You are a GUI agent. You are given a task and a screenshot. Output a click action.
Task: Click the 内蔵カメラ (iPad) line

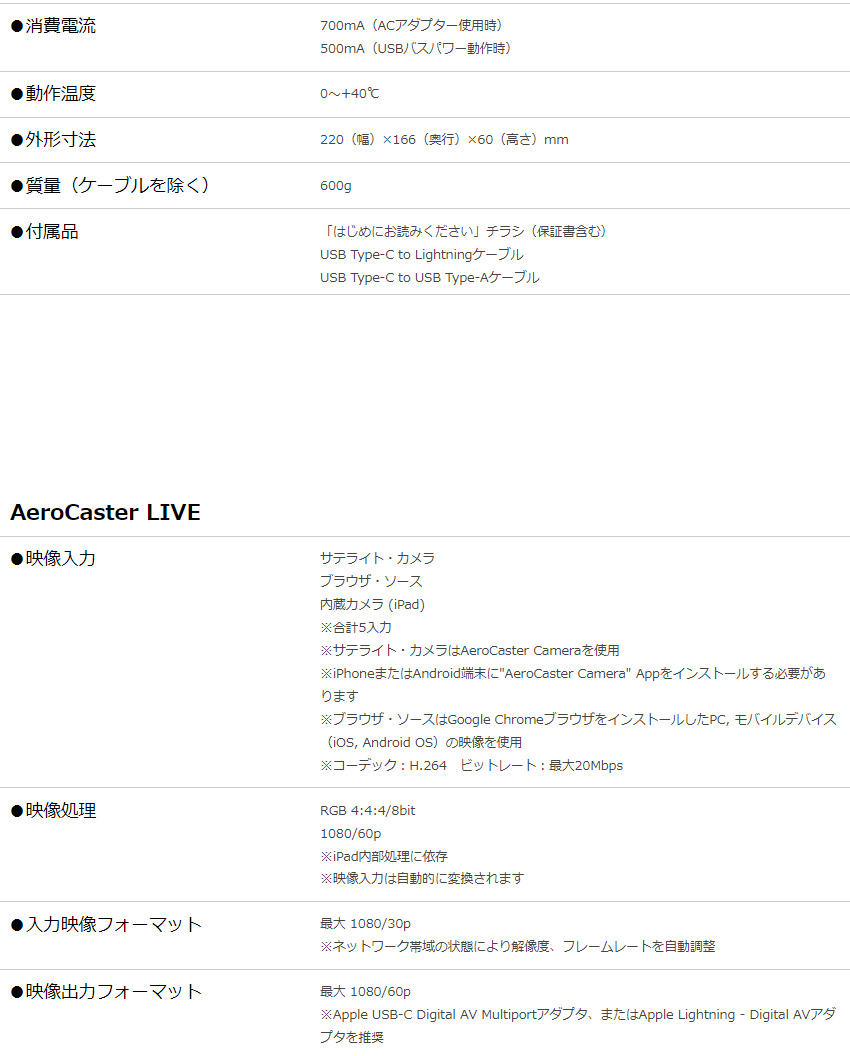pos(372,604)
